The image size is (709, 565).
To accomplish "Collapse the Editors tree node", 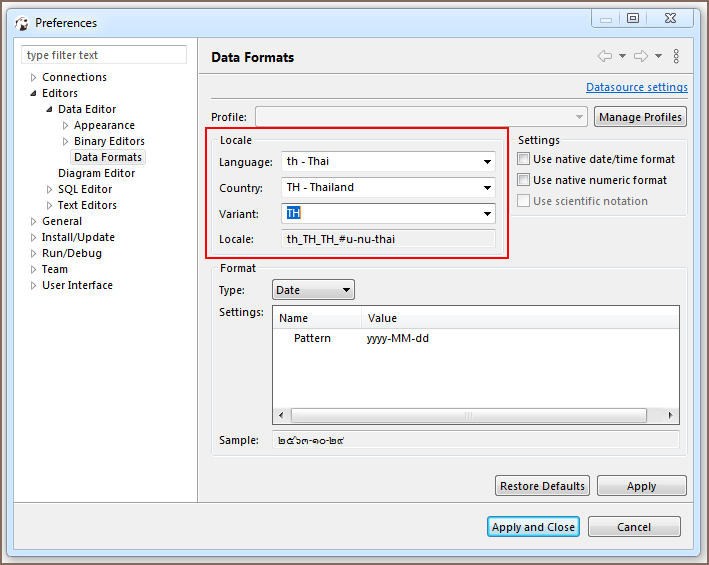I will pos(33,94).
